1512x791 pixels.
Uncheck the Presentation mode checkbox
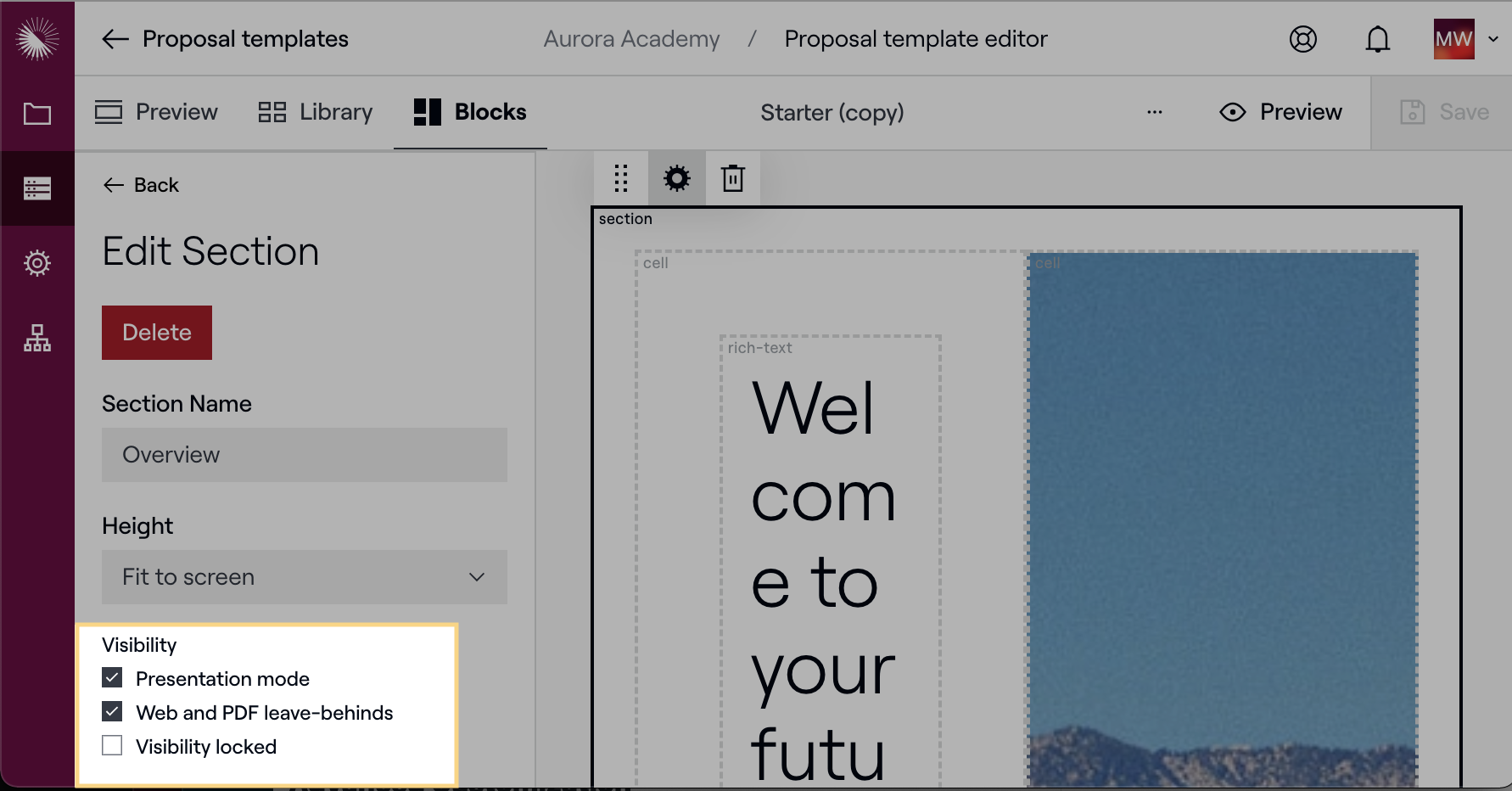pos(112,678)
